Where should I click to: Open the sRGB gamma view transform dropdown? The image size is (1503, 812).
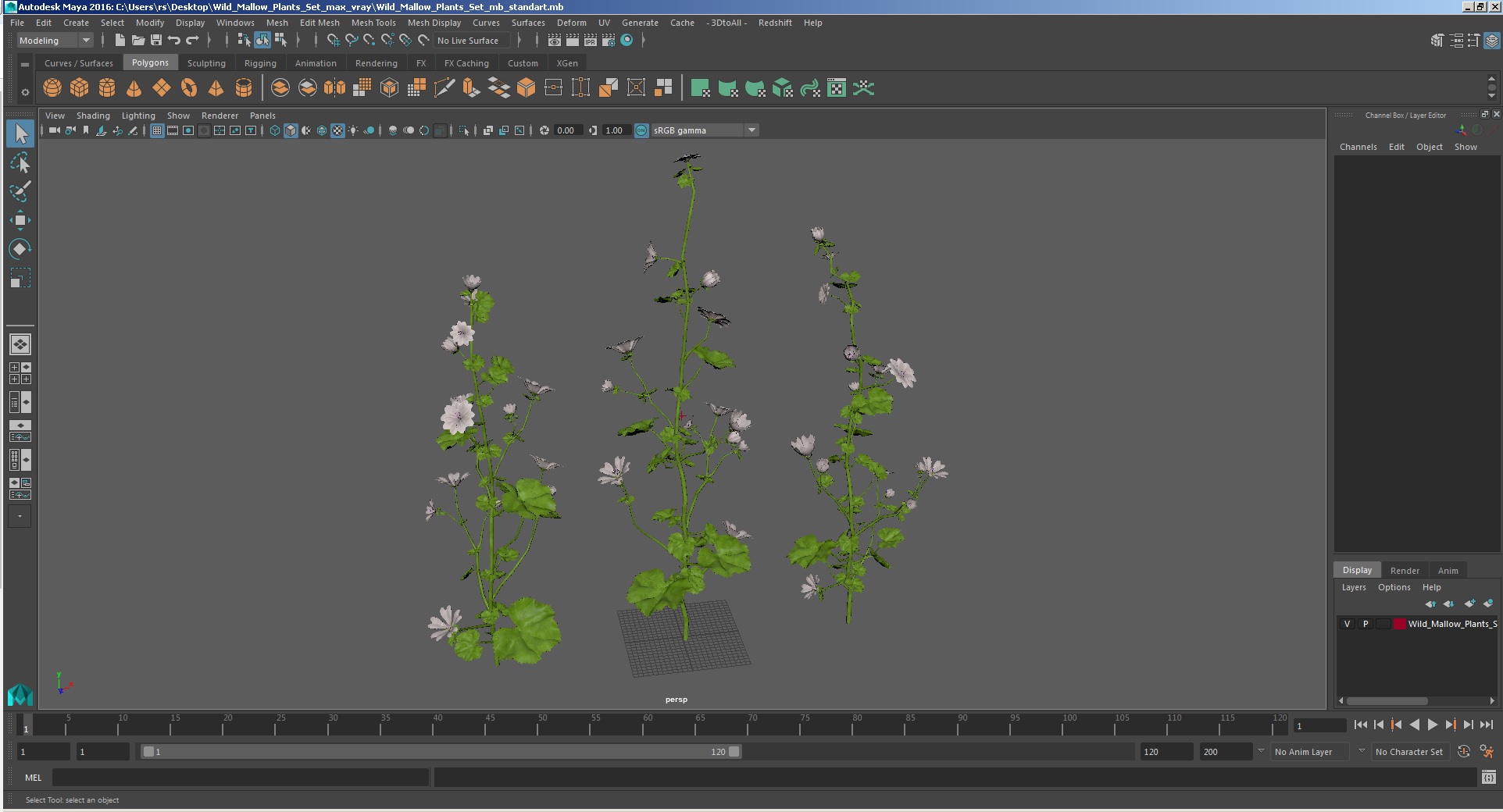[x=705, y=130]
